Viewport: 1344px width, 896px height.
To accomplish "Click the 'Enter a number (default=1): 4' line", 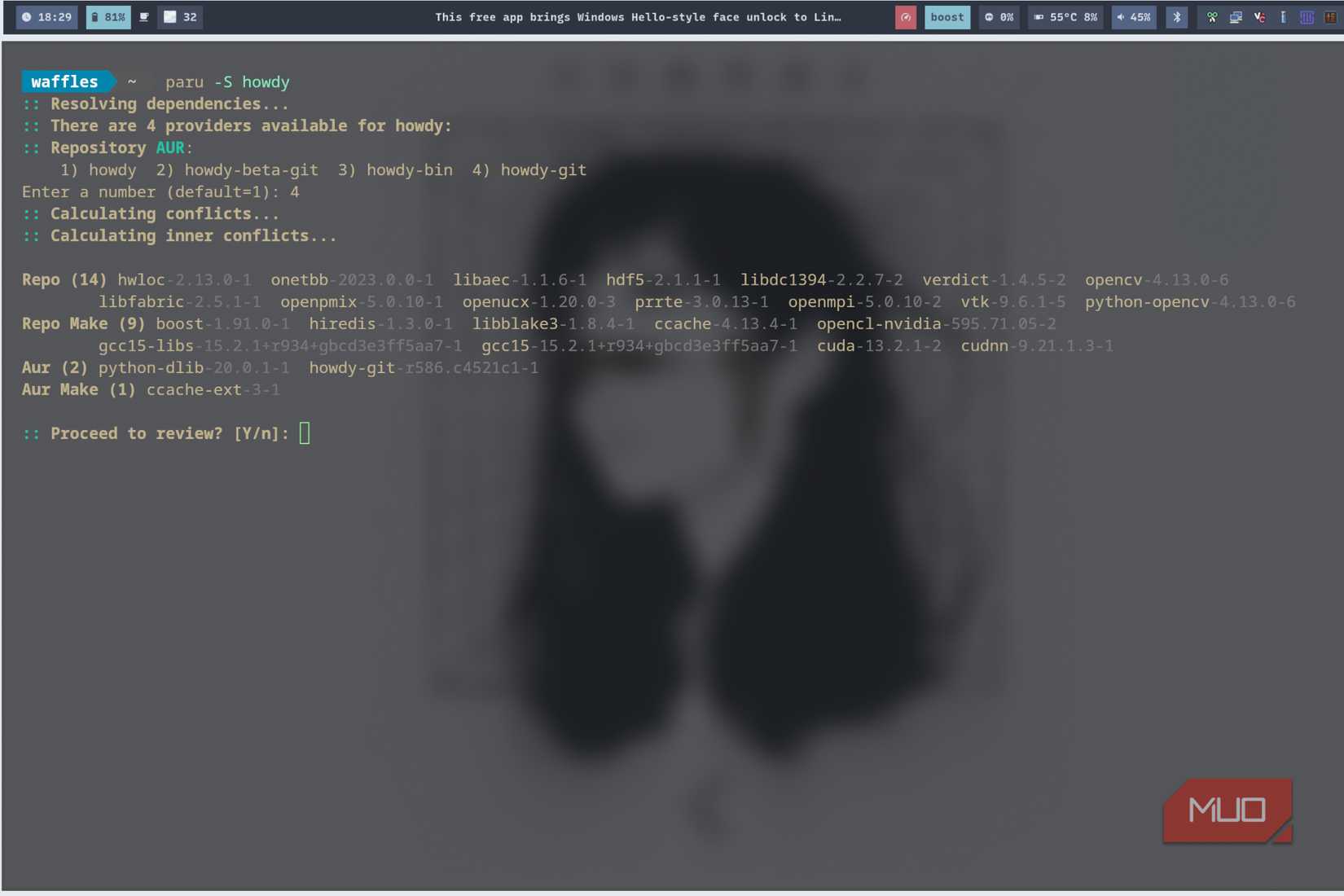I will (x=160, y=192).
